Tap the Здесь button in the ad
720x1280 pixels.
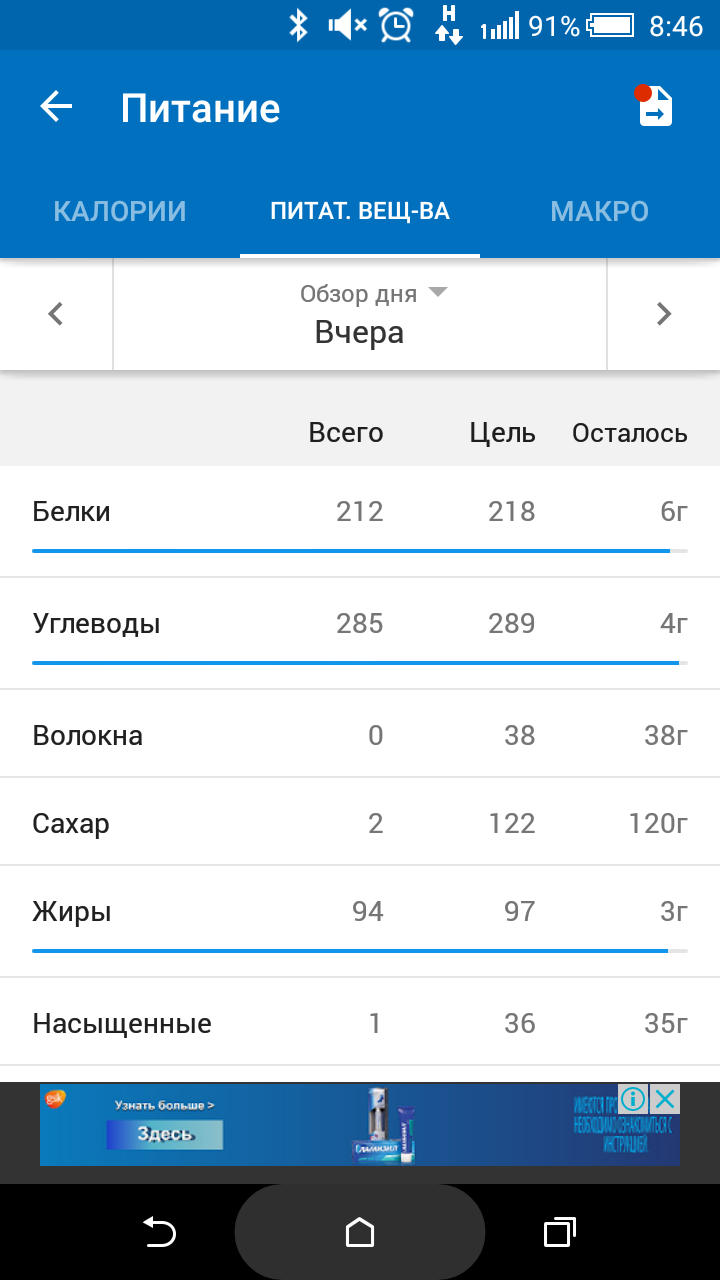(x=165, y=1135)
